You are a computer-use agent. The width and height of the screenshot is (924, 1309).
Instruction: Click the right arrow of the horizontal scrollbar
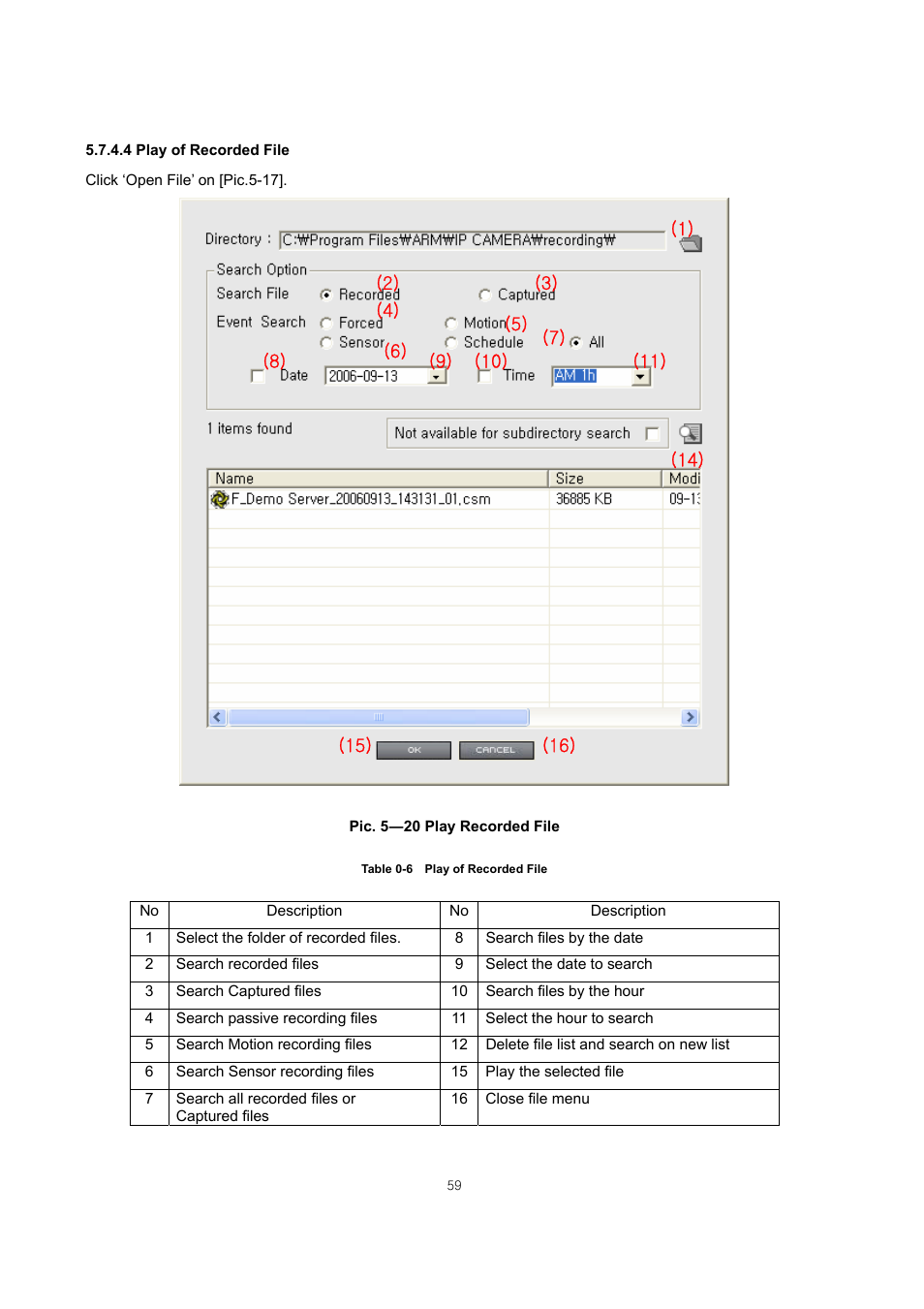[690, 717]
